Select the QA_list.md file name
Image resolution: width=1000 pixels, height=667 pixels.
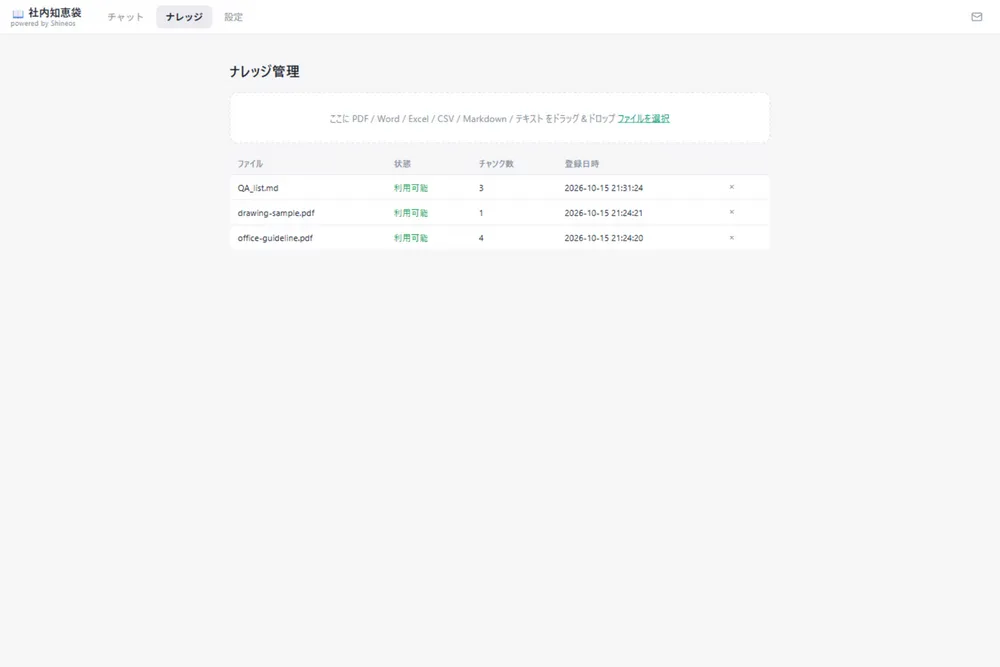(x=258, y=188)
